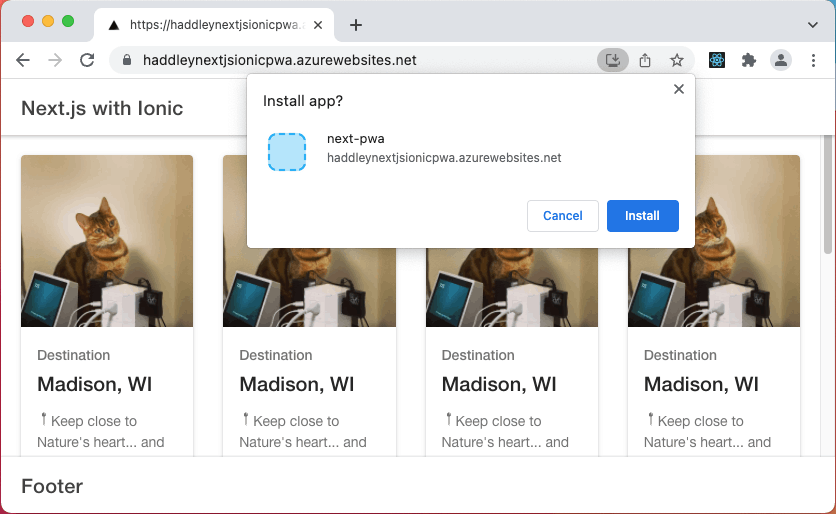Viewport: 836px width, 514px height.
Task: Open the Extensions puzzle piece menu
Action: click(748, 60)
